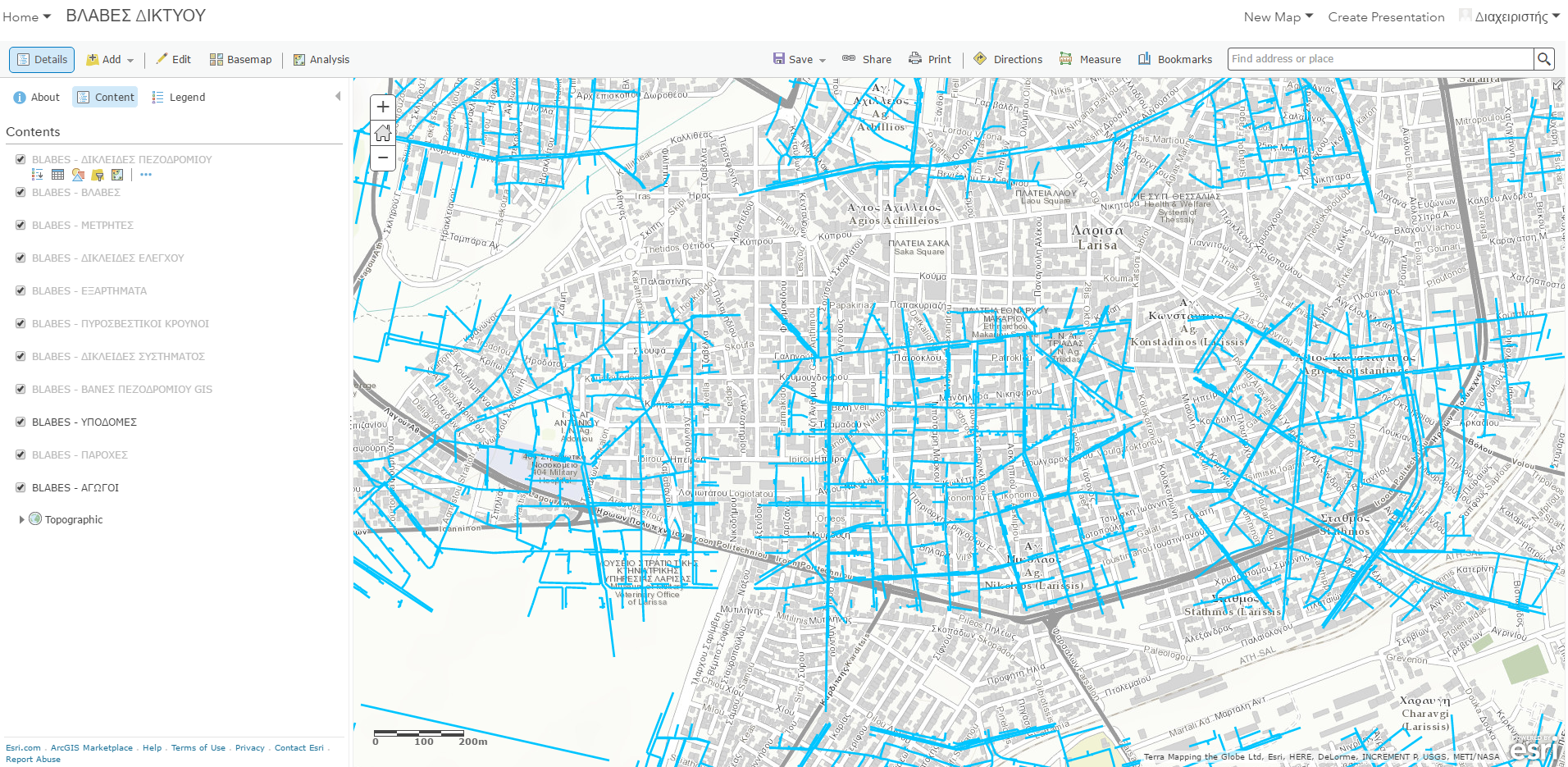Click the search magnifier button
1568x767 pixels.
(1544, 59)
